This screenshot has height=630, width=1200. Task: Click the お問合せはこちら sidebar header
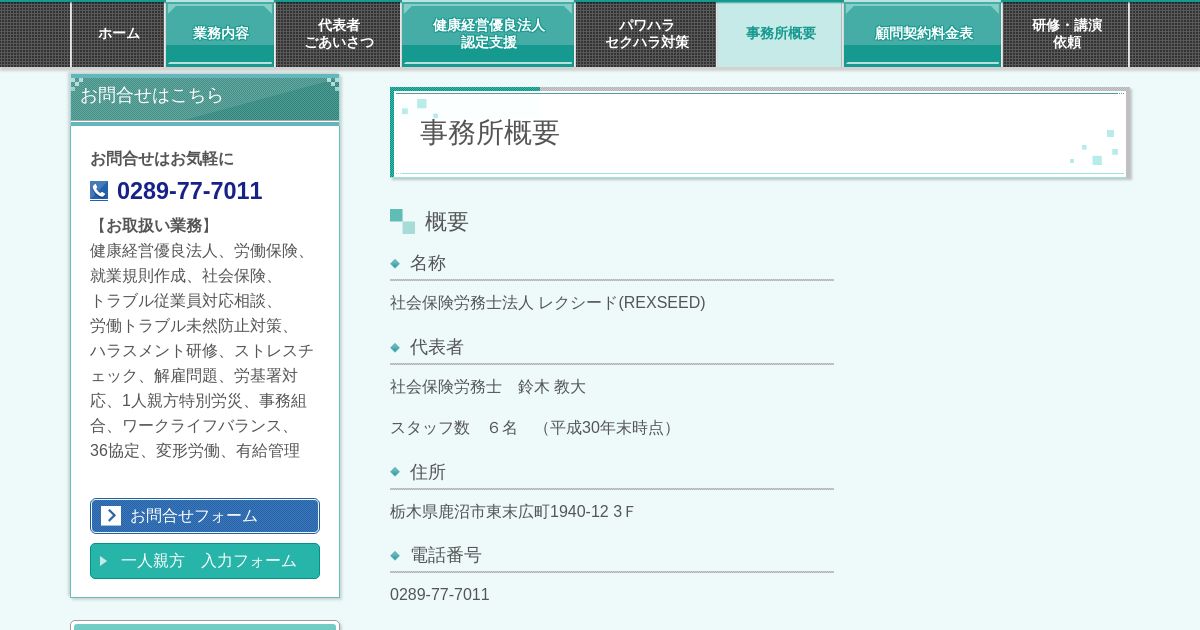(x=205, y=98)
